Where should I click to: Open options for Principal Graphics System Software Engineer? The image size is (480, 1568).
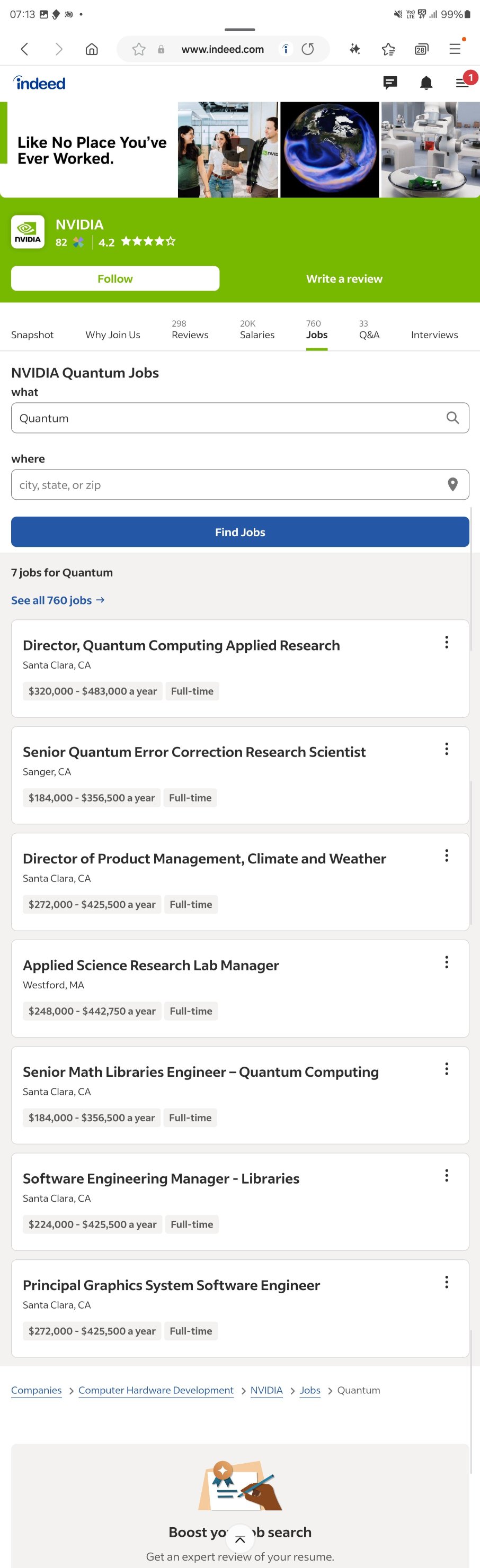447,1282
